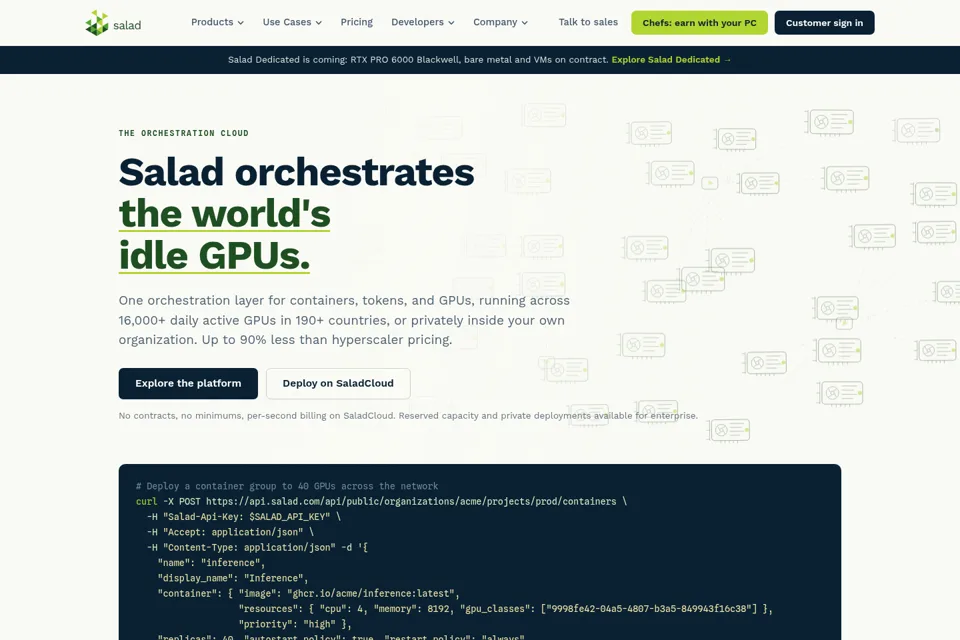Click the curl -X POST command line

[381, 502]
